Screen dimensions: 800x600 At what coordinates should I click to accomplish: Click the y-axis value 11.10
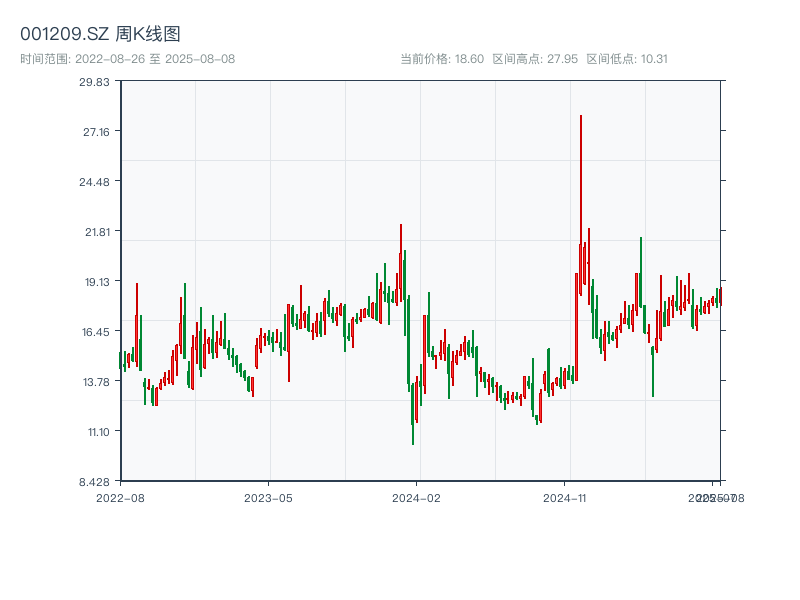coord(98,432)
